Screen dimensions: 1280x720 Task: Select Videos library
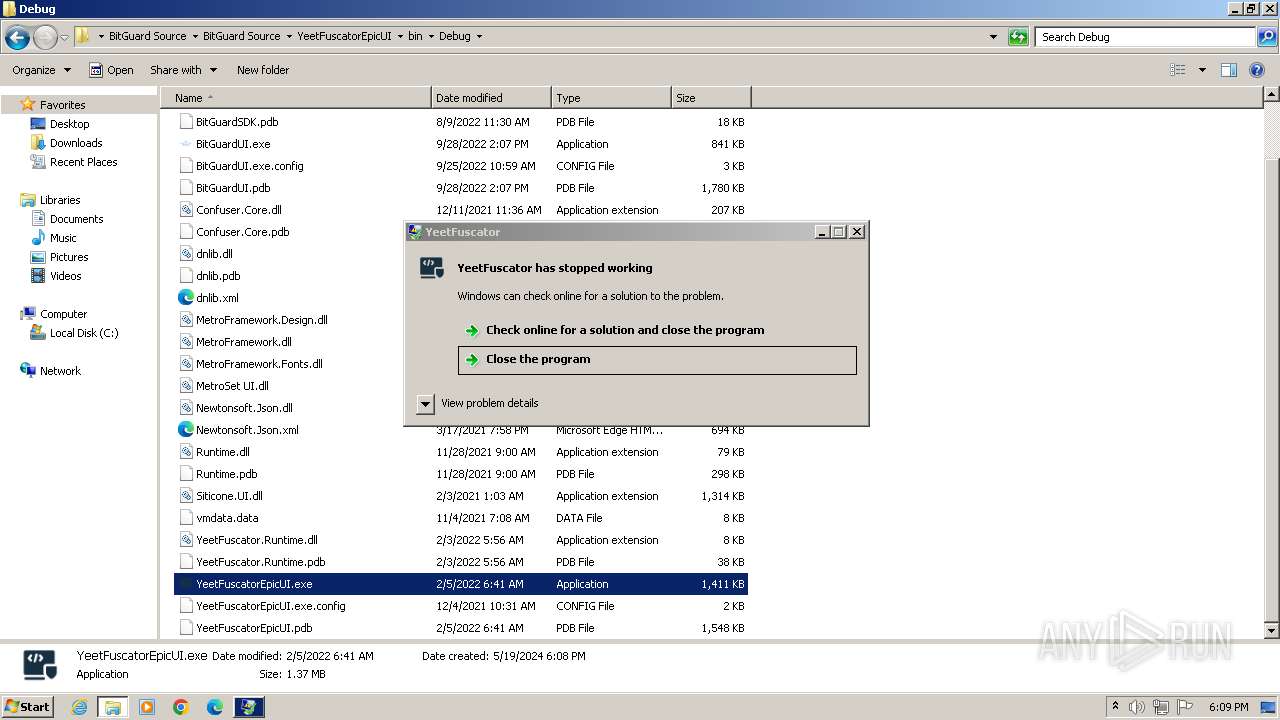coord(65,276)
